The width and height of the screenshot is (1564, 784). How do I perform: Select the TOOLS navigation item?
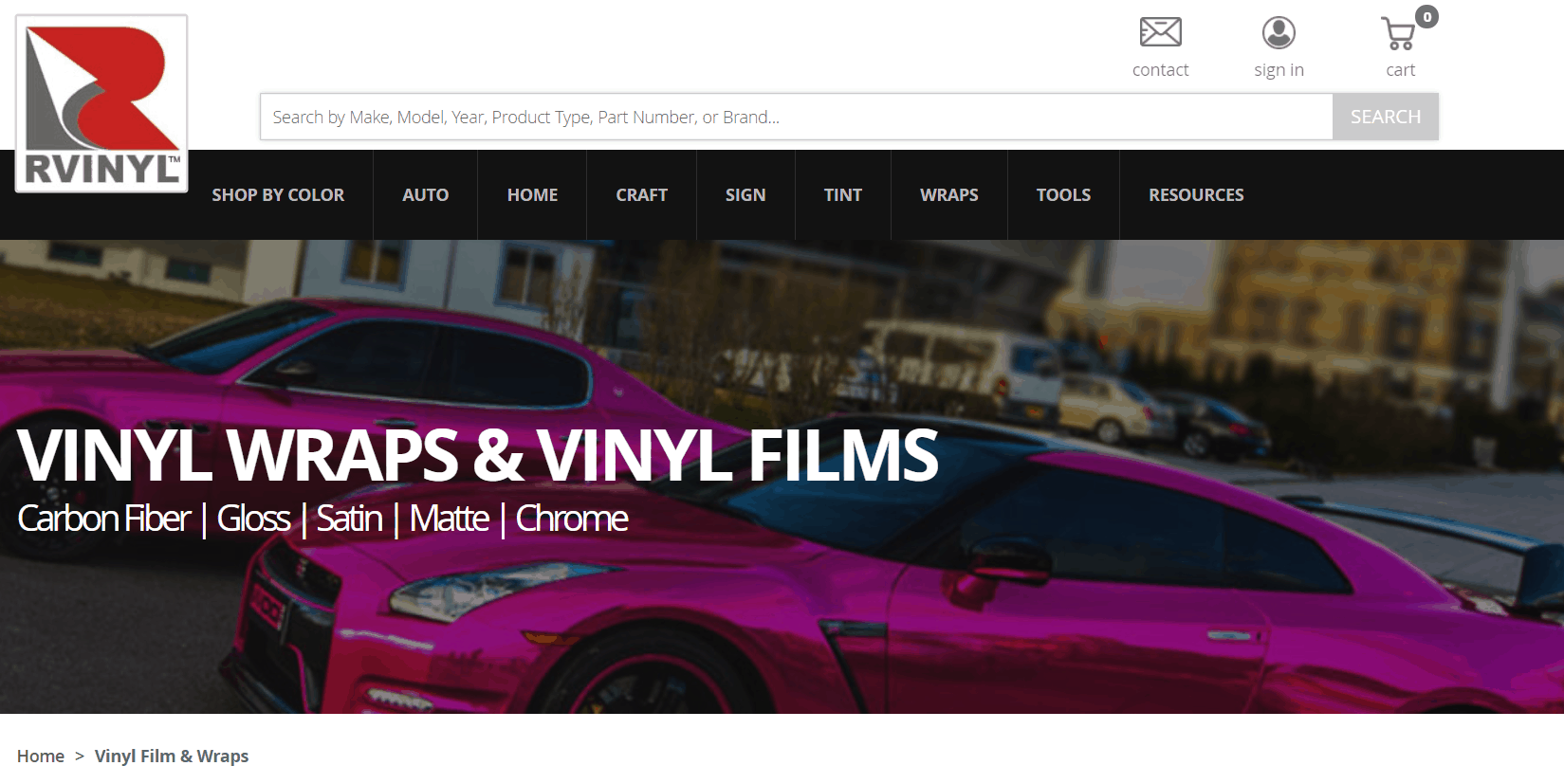[1063, 194]
